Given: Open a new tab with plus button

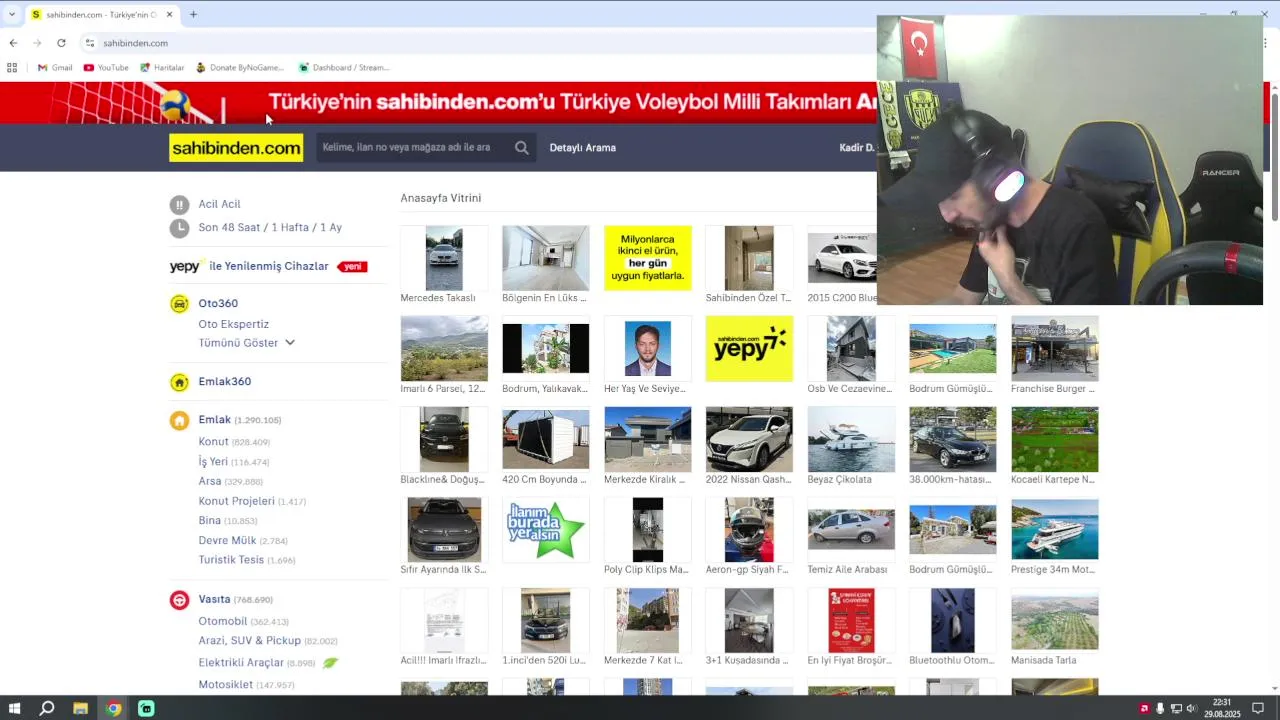Looking at the screenshot, I should pyautogui.click(x=193, y=15).
